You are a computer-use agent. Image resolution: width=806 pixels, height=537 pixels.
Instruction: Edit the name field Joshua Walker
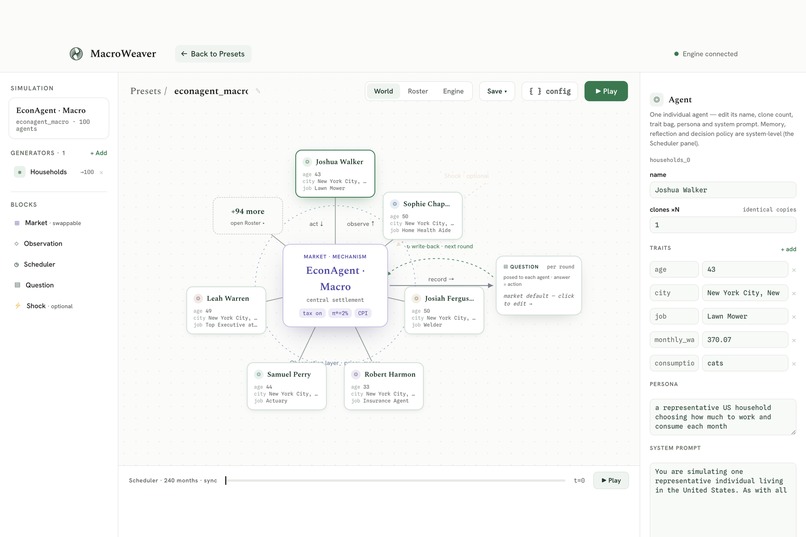723,190
